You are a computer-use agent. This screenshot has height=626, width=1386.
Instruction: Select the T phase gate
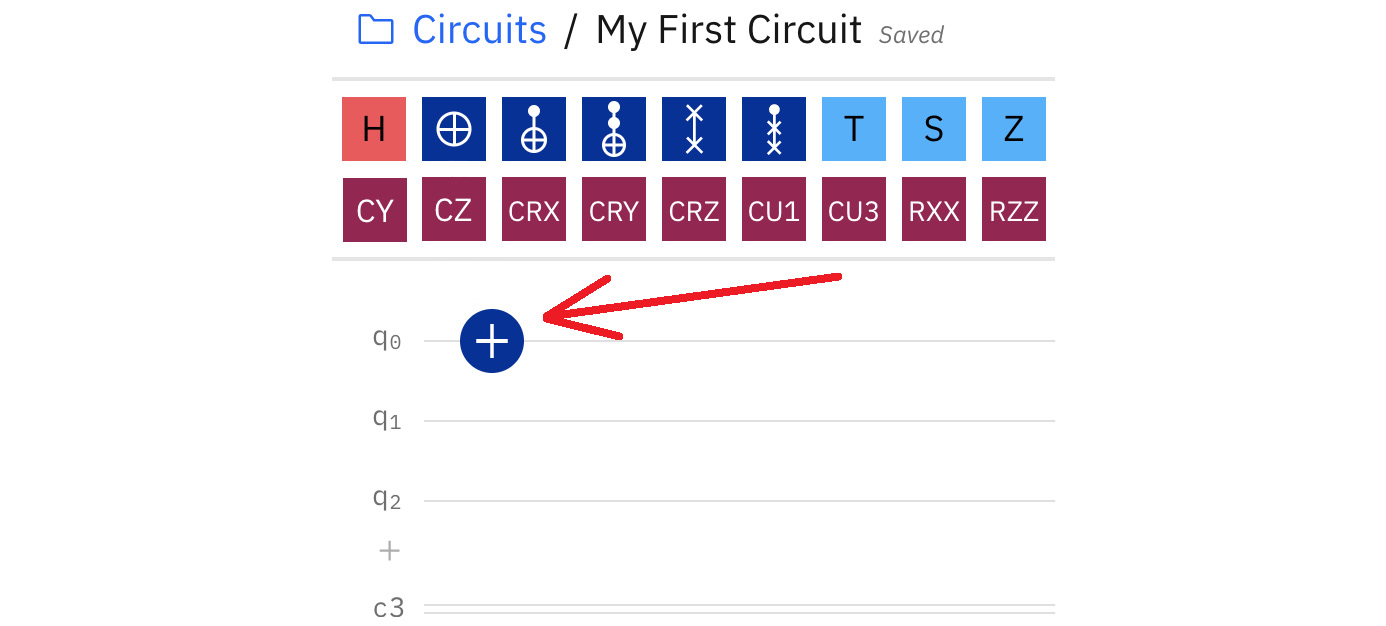coord(854,129)
